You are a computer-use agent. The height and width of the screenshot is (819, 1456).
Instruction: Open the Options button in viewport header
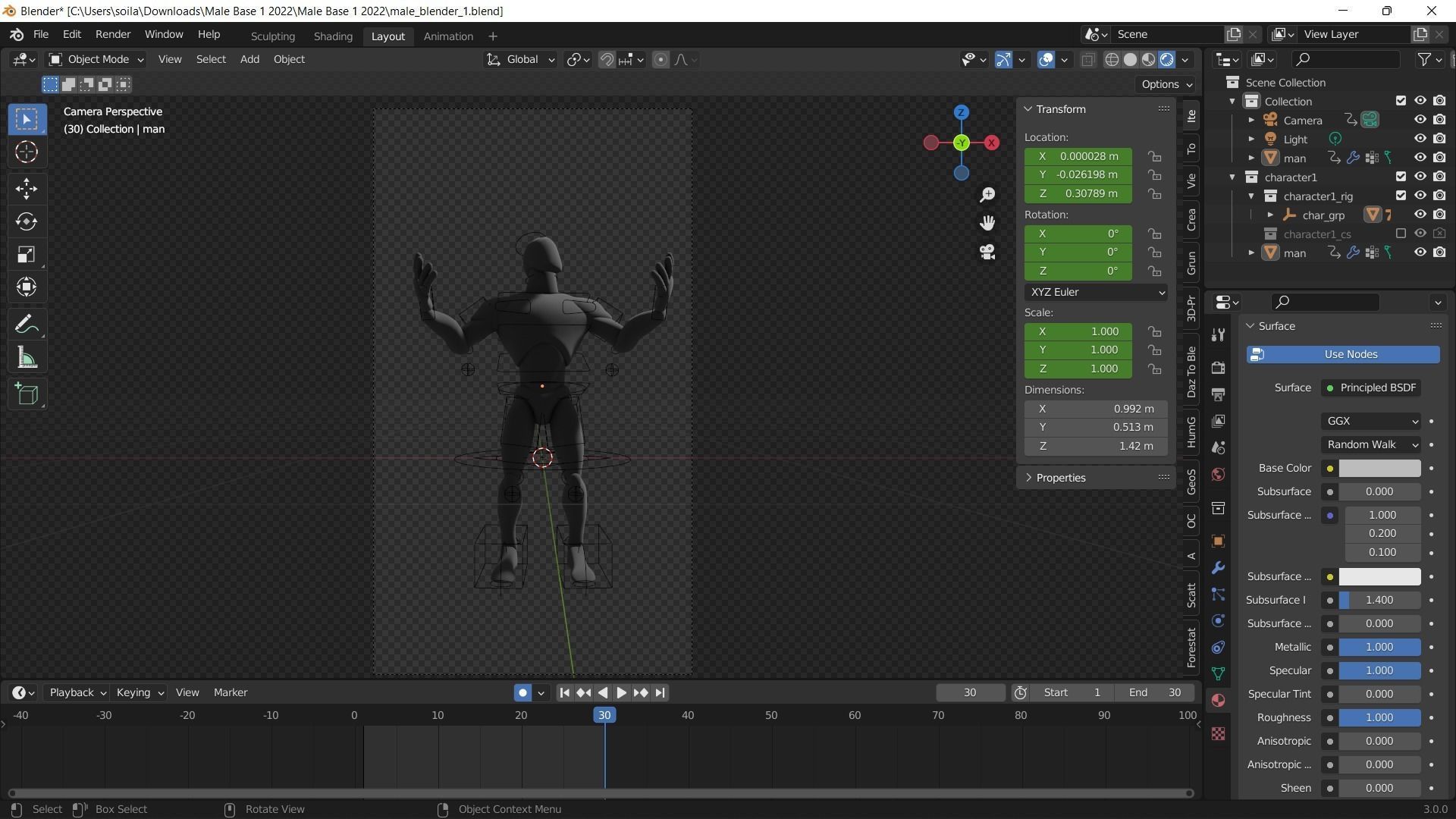[x=1166, y=84]
